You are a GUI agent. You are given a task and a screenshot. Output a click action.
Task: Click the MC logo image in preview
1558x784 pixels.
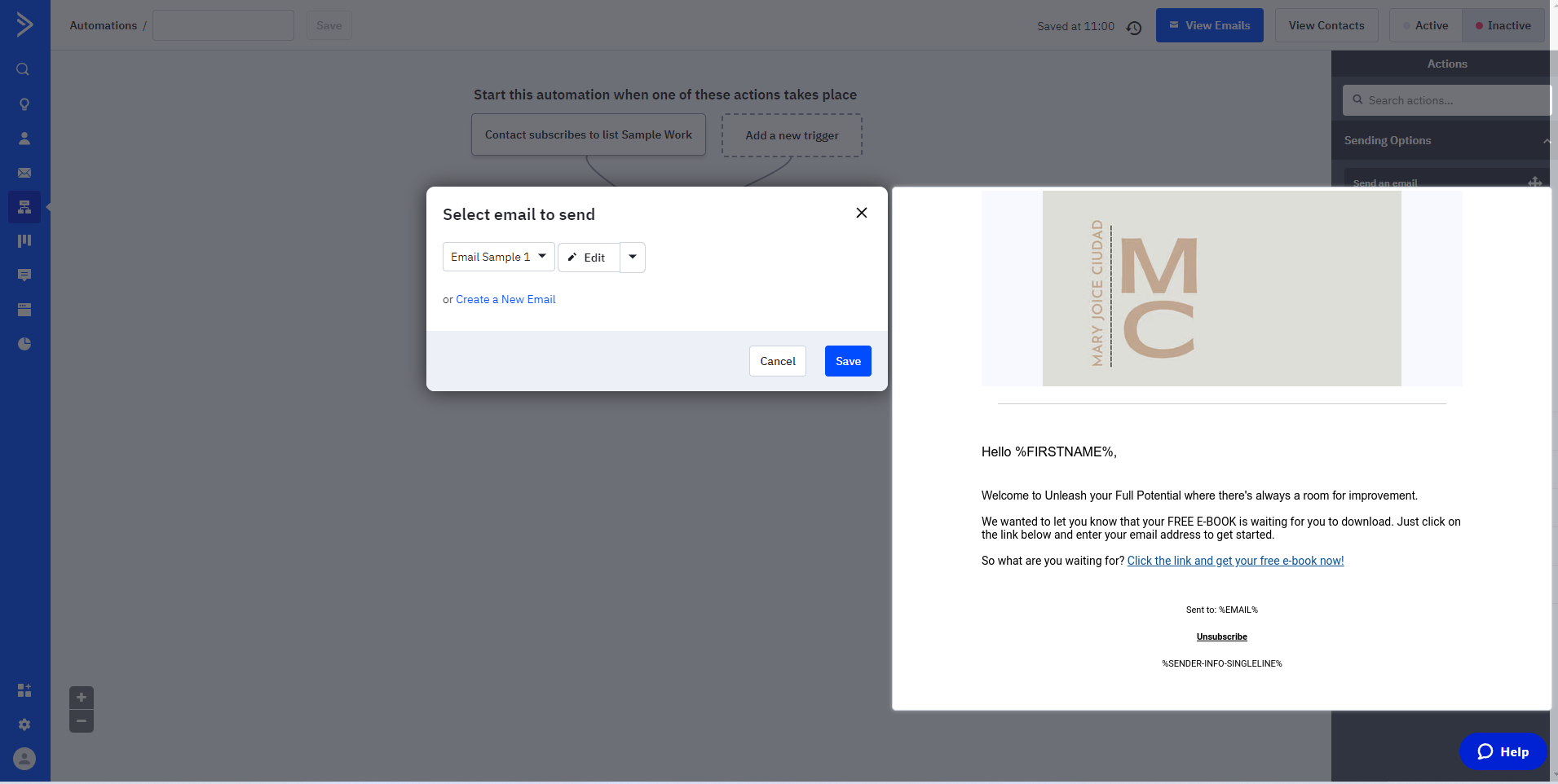tap(1221, 288)
